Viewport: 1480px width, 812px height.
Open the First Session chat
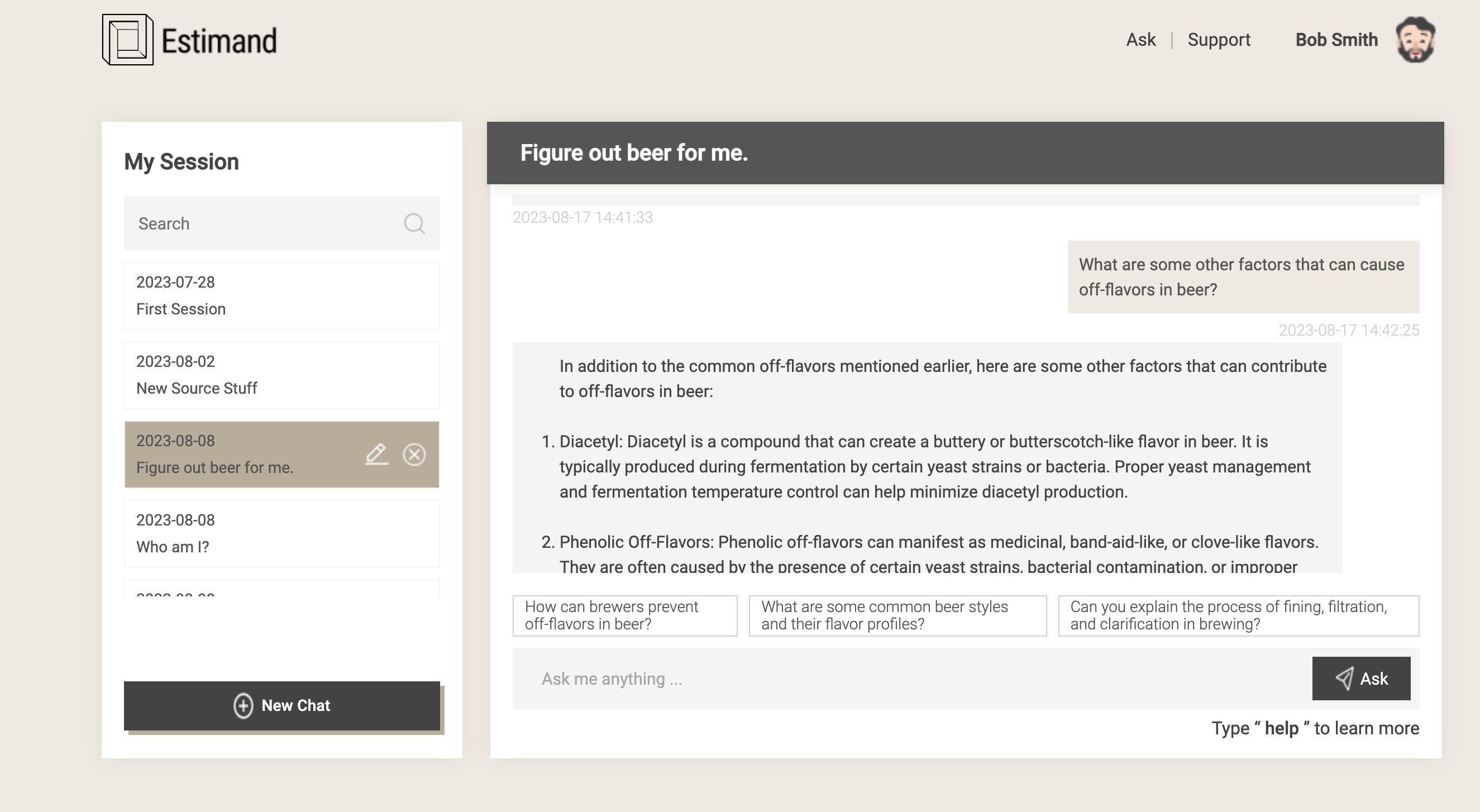tap(281, 296)
